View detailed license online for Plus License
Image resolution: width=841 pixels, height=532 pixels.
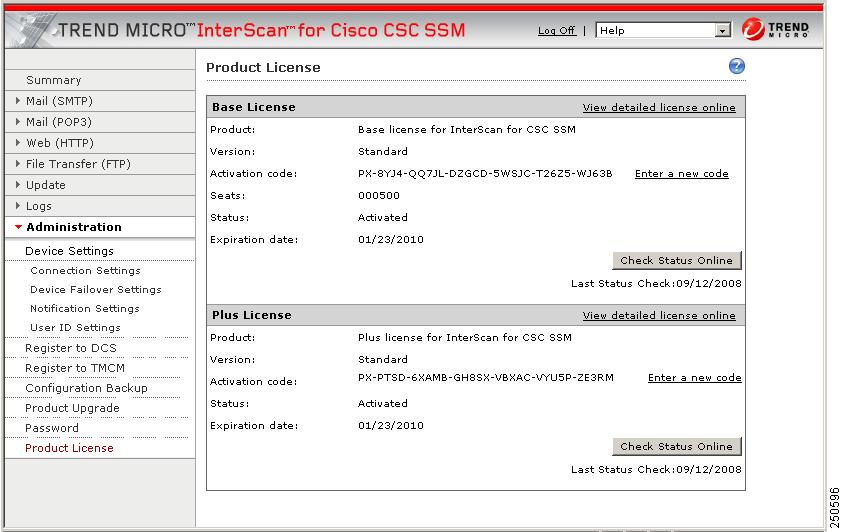click(x=659, y=315)
